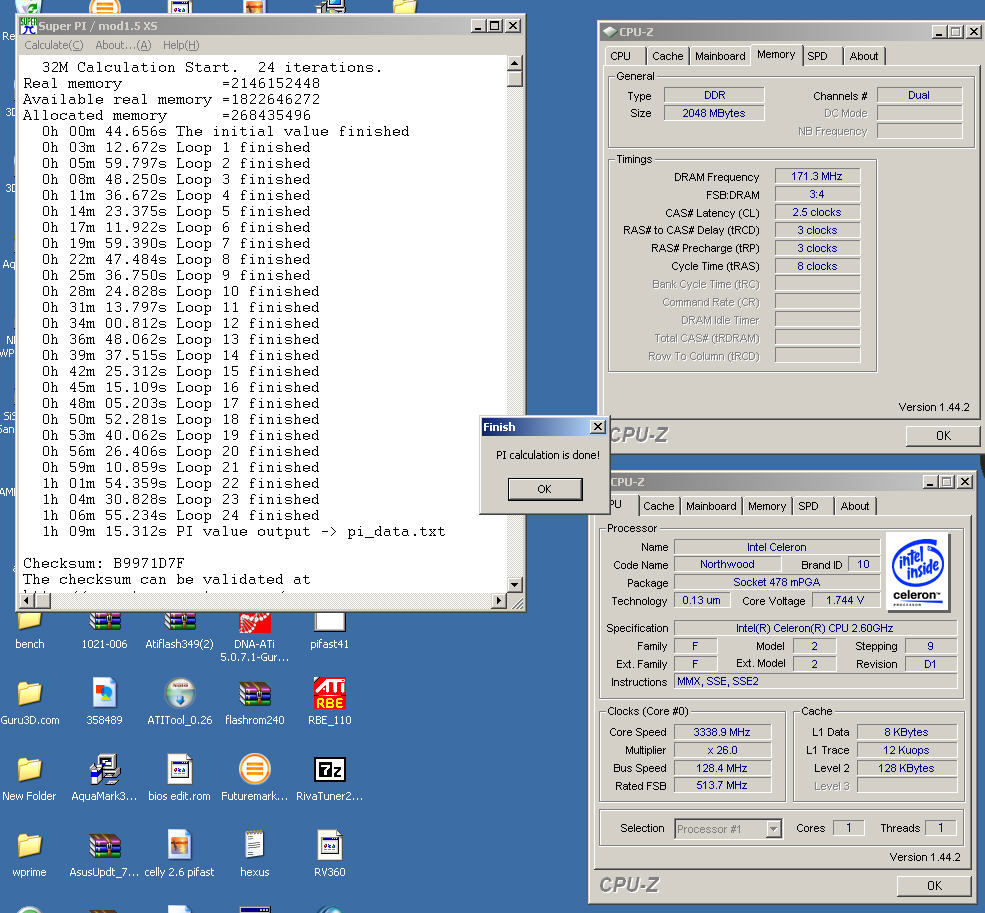
Task: Click the DRAM Frequency value 171.3 MHz
Action: pyautogui.click(x=817, y=177)
